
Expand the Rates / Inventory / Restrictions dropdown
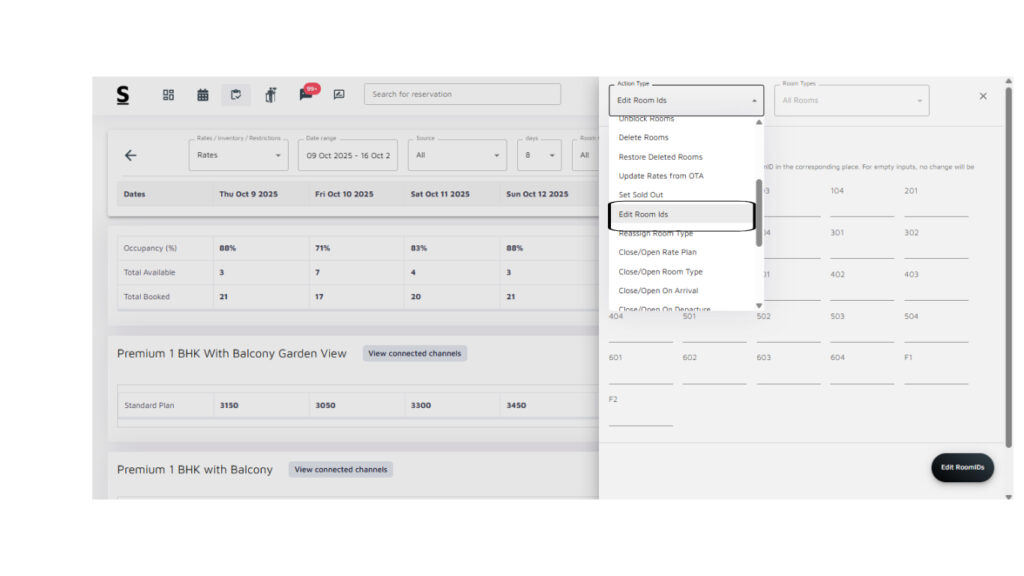point(238,155)
